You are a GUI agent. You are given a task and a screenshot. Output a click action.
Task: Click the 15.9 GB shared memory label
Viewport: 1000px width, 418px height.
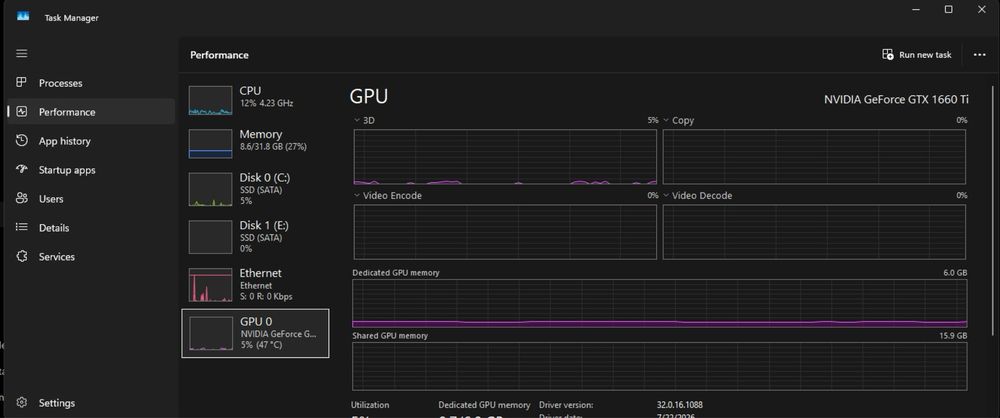953,335
